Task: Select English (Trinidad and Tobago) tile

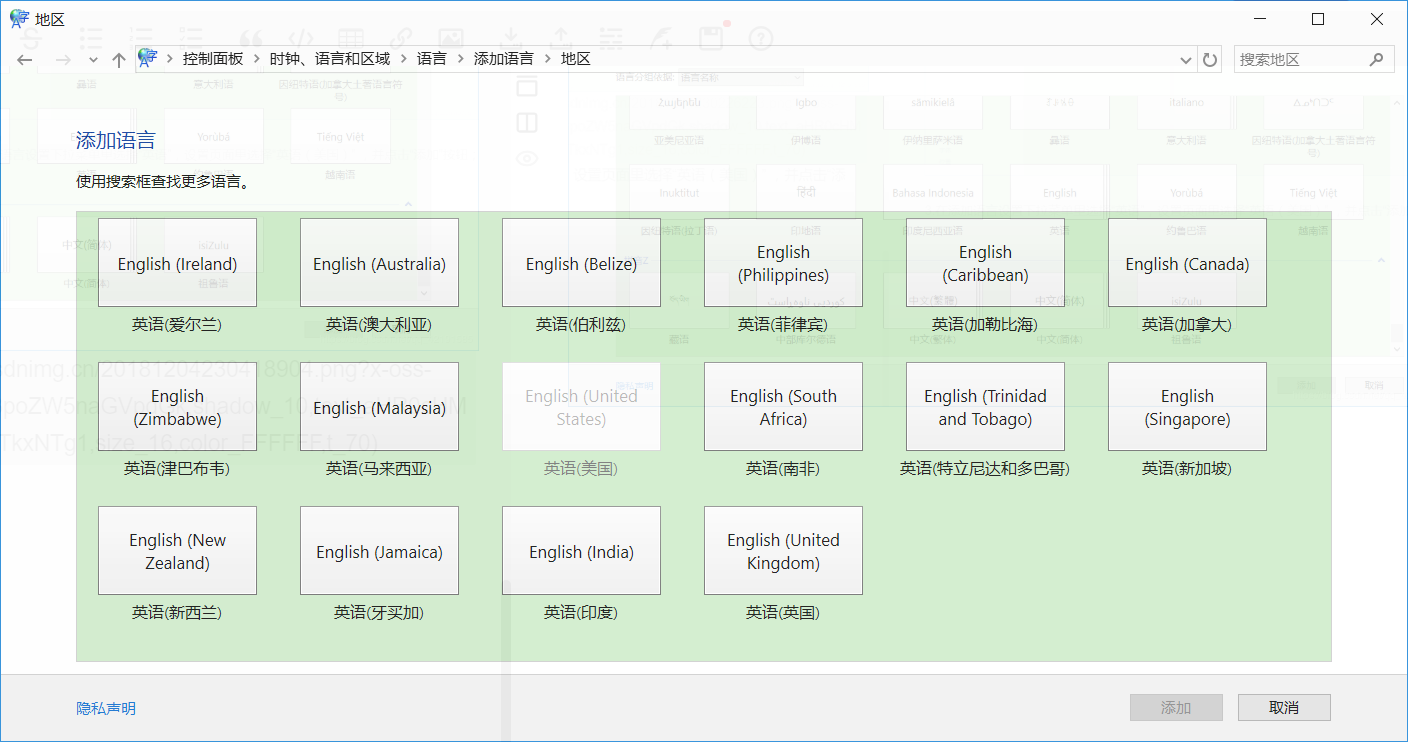Action: click(985, 407)
